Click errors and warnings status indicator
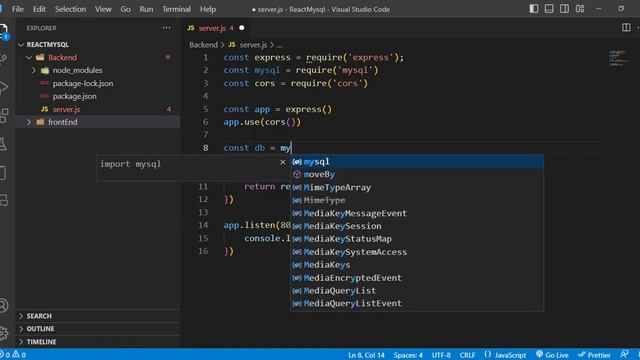Viewport: 640px width, 360px height. tap(13, 355)
